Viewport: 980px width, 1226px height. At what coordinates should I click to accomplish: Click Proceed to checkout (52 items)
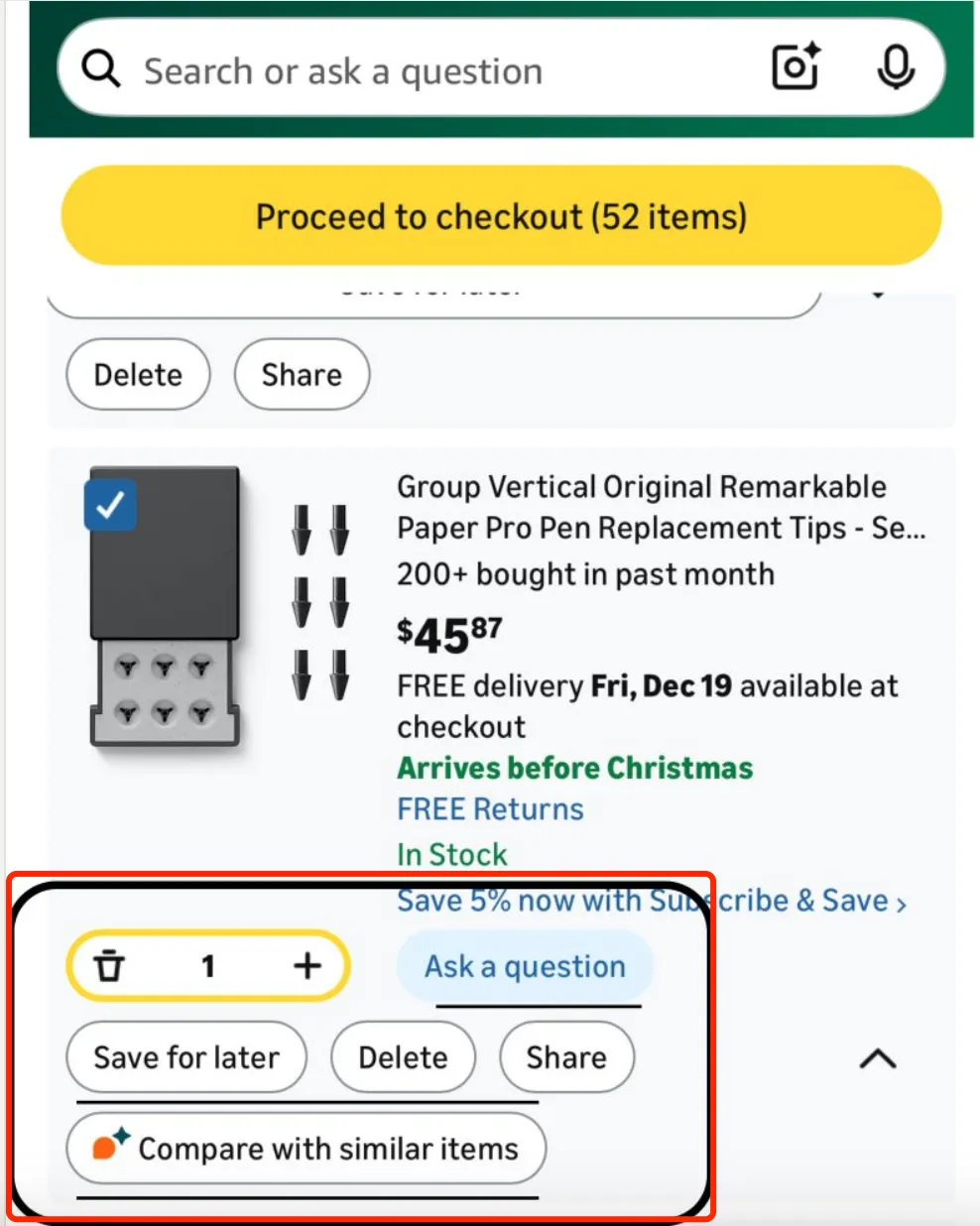coord(501,216)
